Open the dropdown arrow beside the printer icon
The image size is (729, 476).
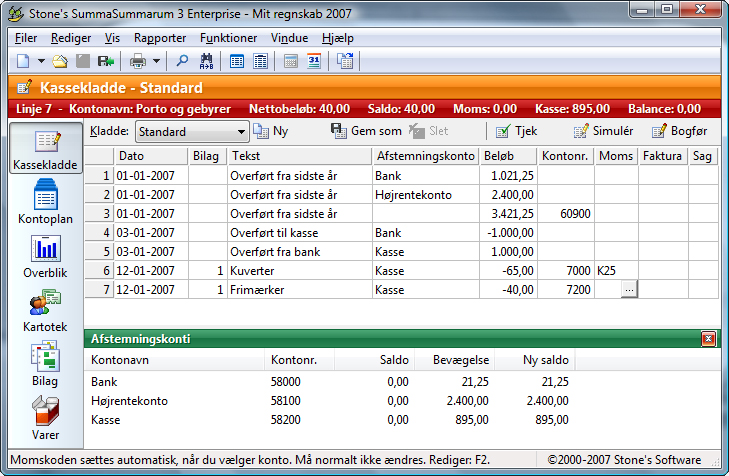(x=157, y=61)
